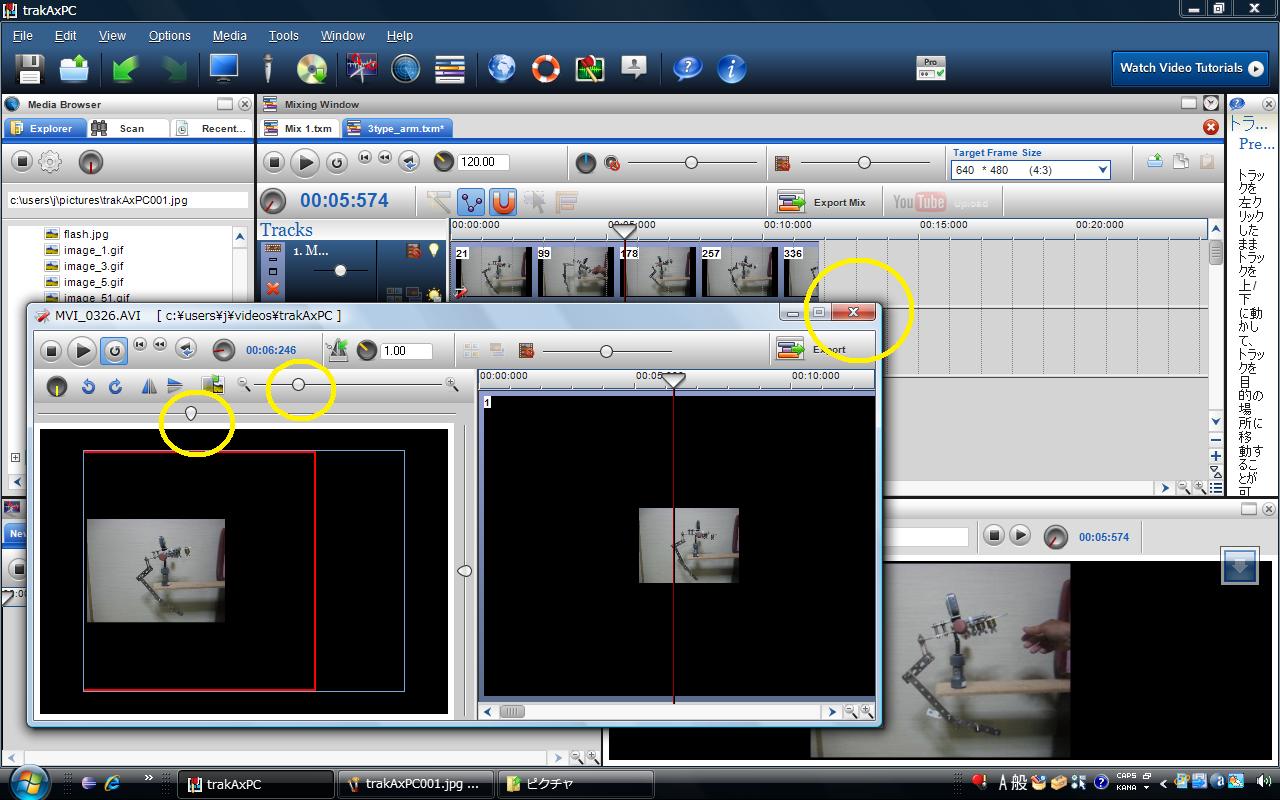1280x800 pixels.
Task: Play the clip in the MVI_0326.AVI window
Action: pyautogui.click(x=82, y=350)
